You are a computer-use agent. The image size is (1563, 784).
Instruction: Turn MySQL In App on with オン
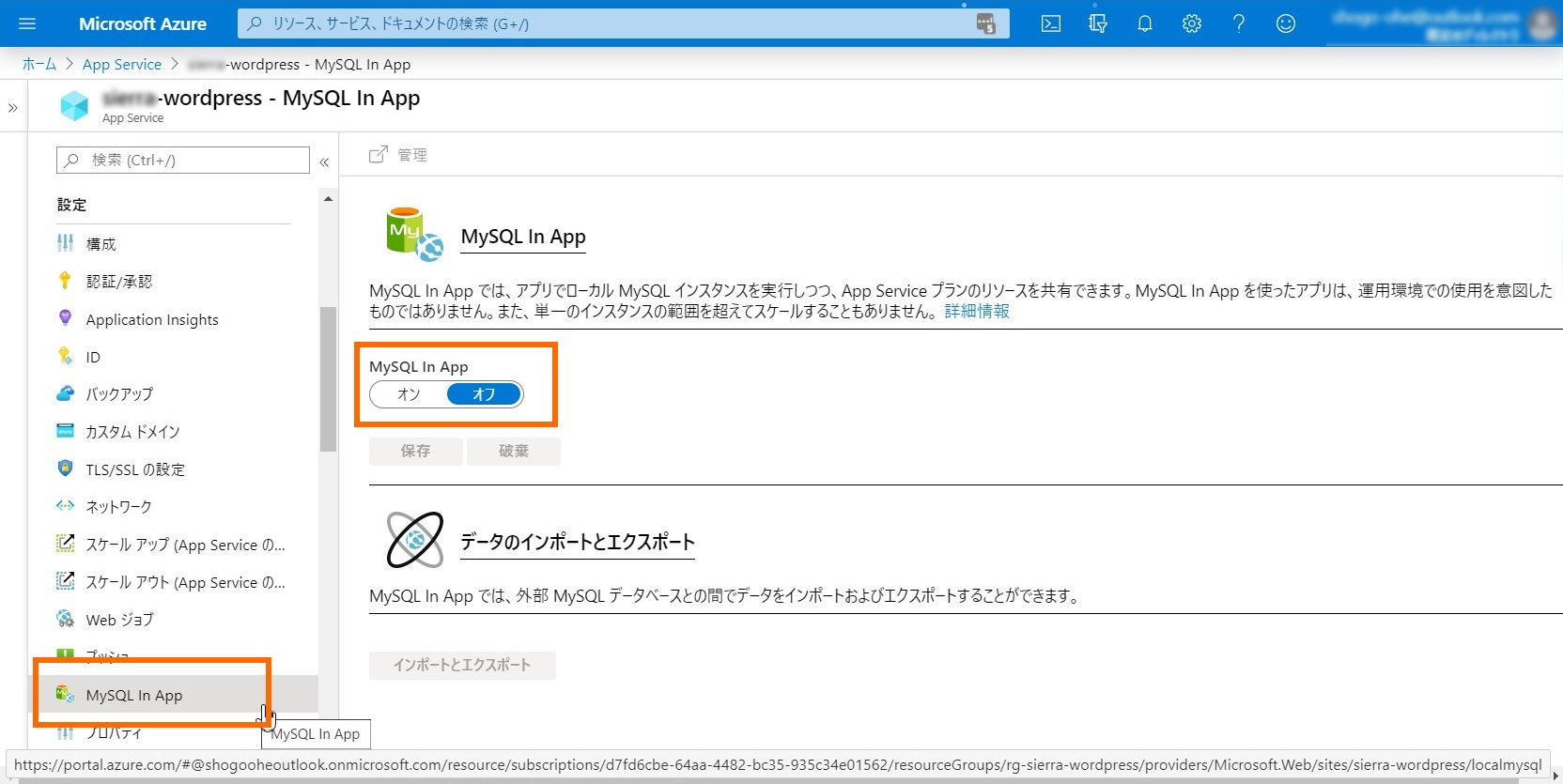(409, 394)
